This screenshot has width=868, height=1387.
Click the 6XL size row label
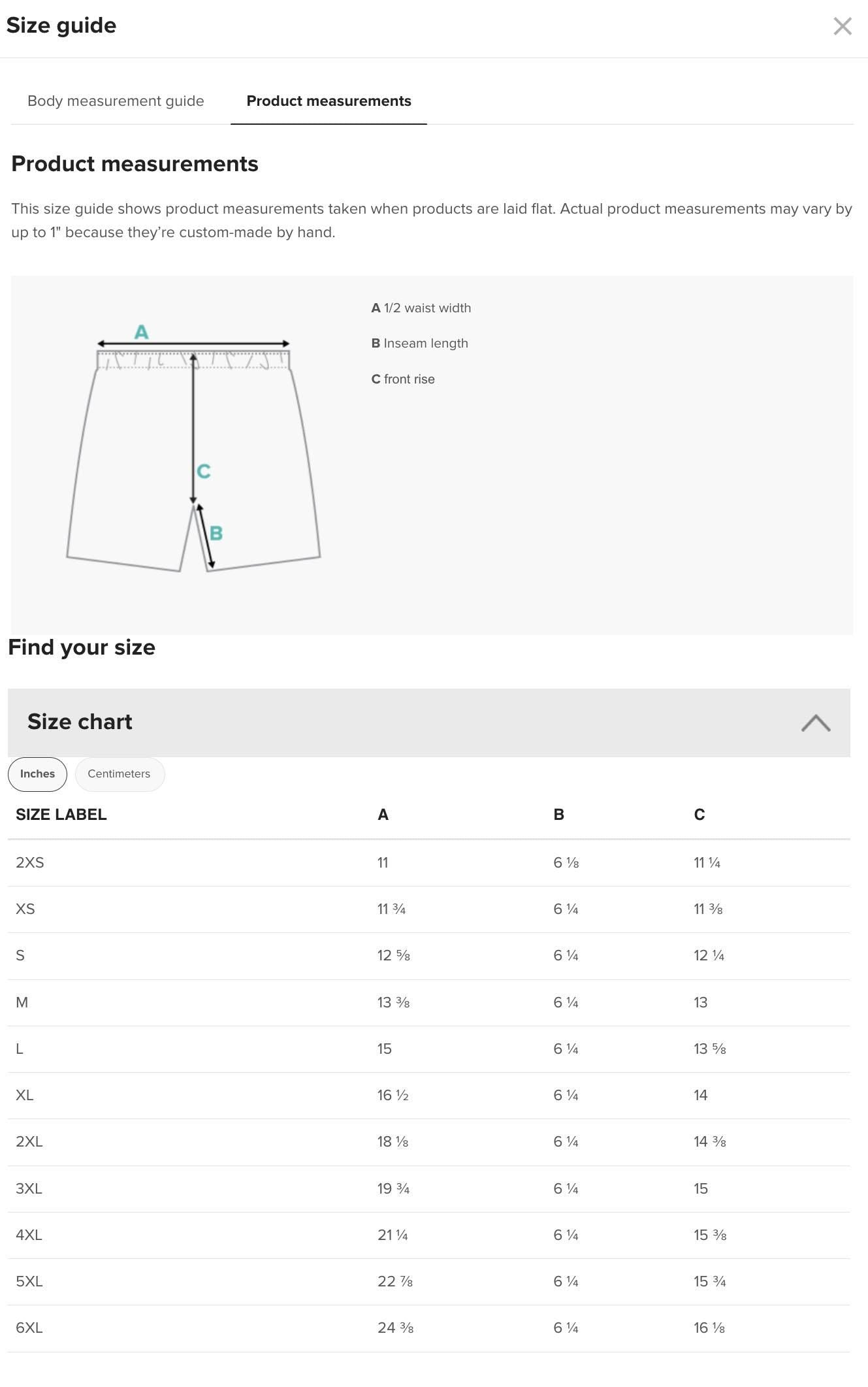tap(29, 1328)
